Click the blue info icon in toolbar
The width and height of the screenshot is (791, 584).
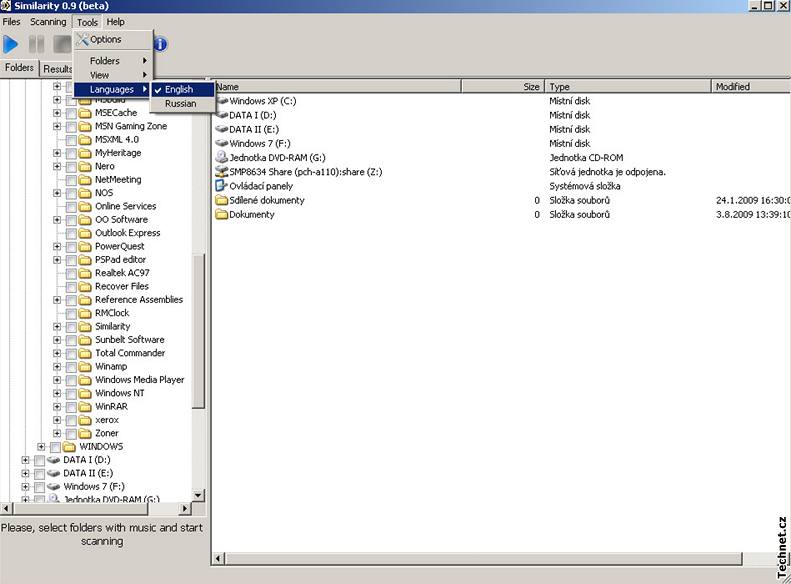(x=160, y=44)
